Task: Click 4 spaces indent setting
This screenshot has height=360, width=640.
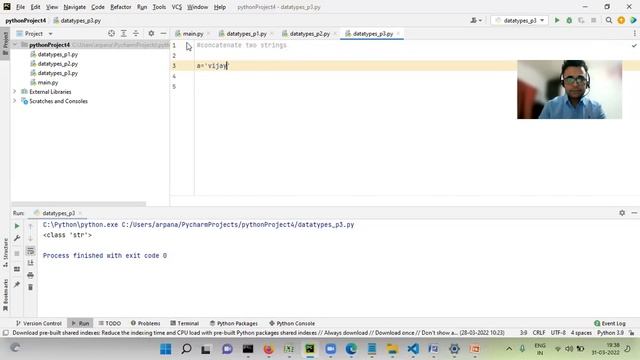Action: point(581,333)
